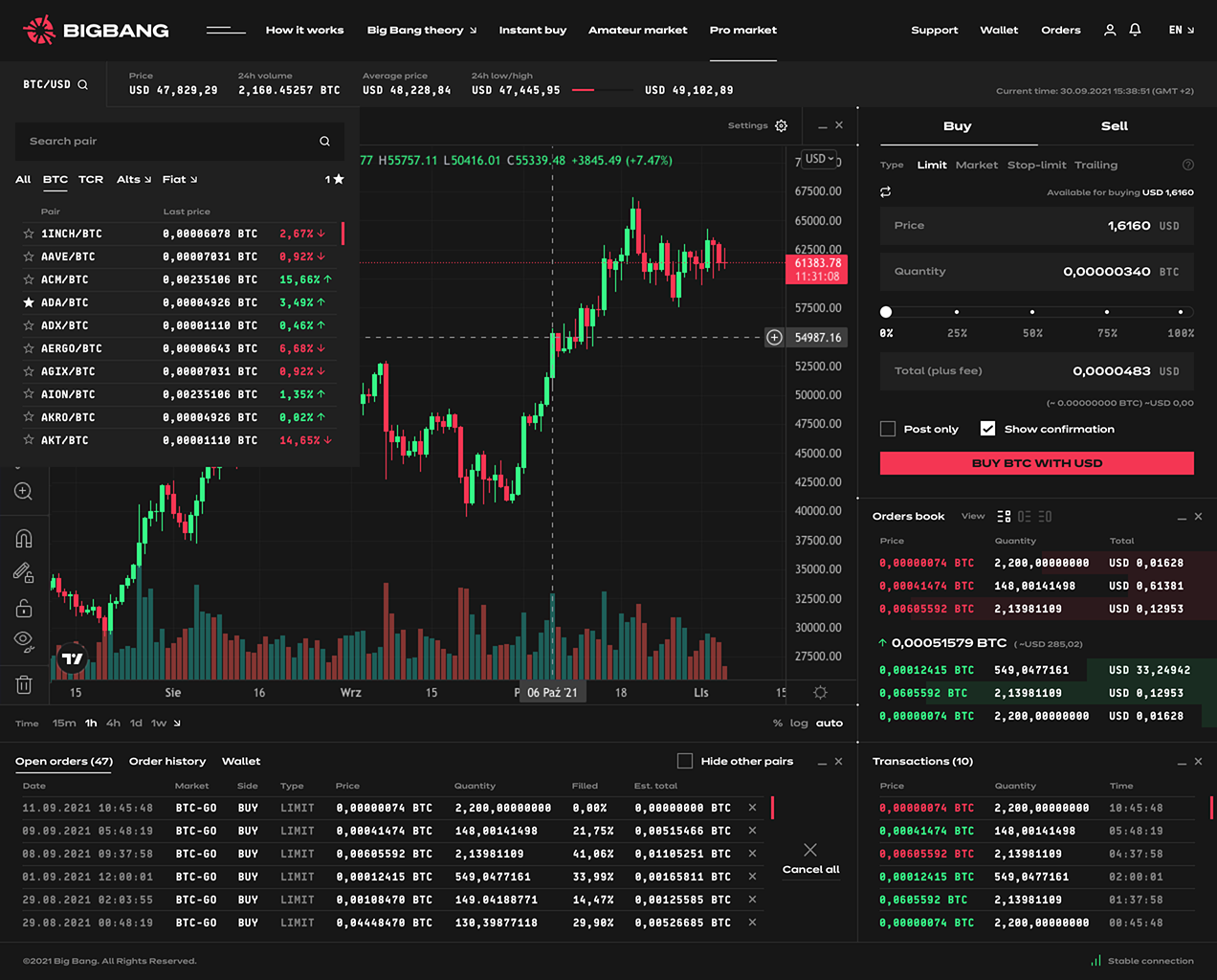Select the zoom-in tool on the chart toolbar
1217x980 pixels.
click(x=24, y=491)
